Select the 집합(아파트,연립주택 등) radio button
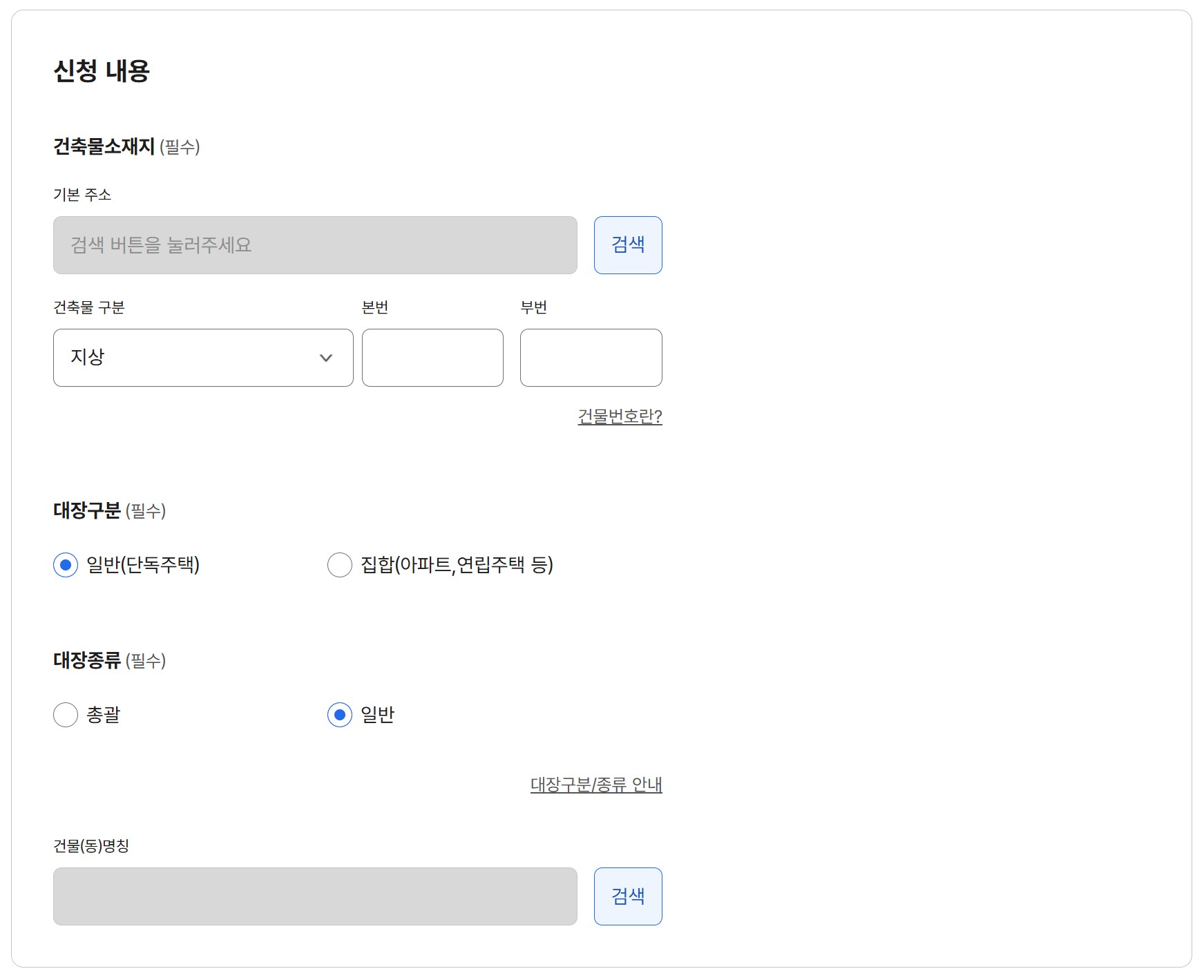The width and height of the screenshot is (1204, 980). point(340,565)
